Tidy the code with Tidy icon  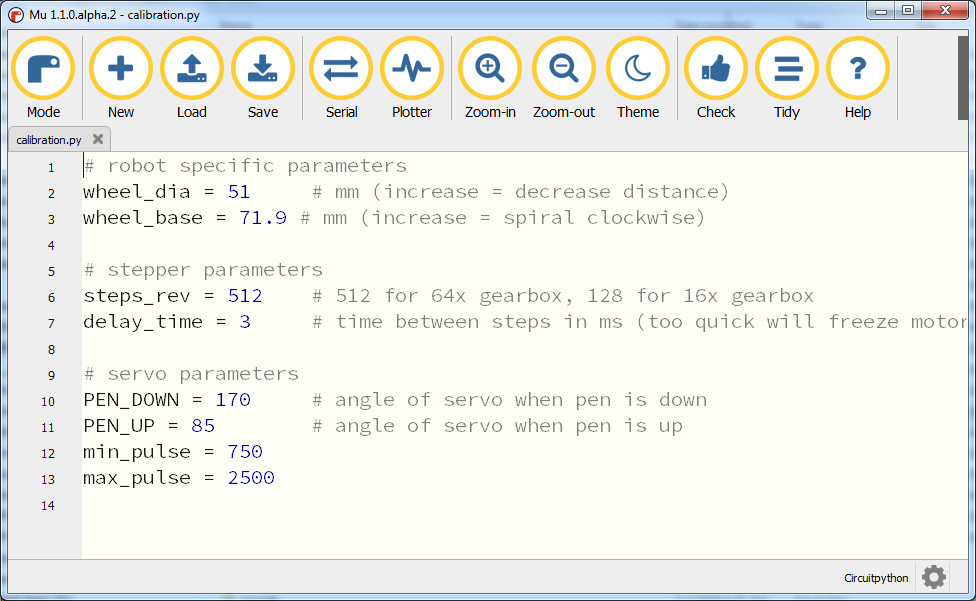pos(787,68)
